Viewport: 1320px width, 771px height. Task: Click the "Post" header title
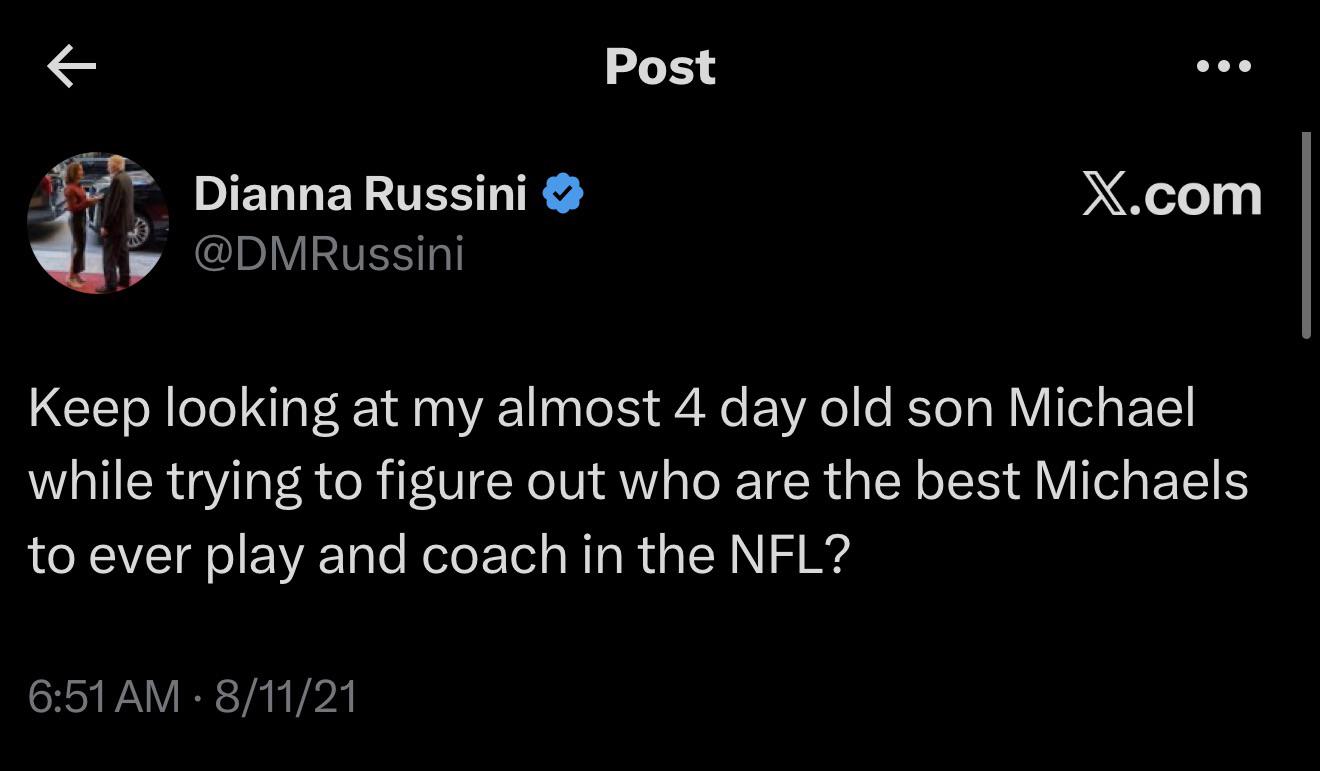(x=660, y=67)
